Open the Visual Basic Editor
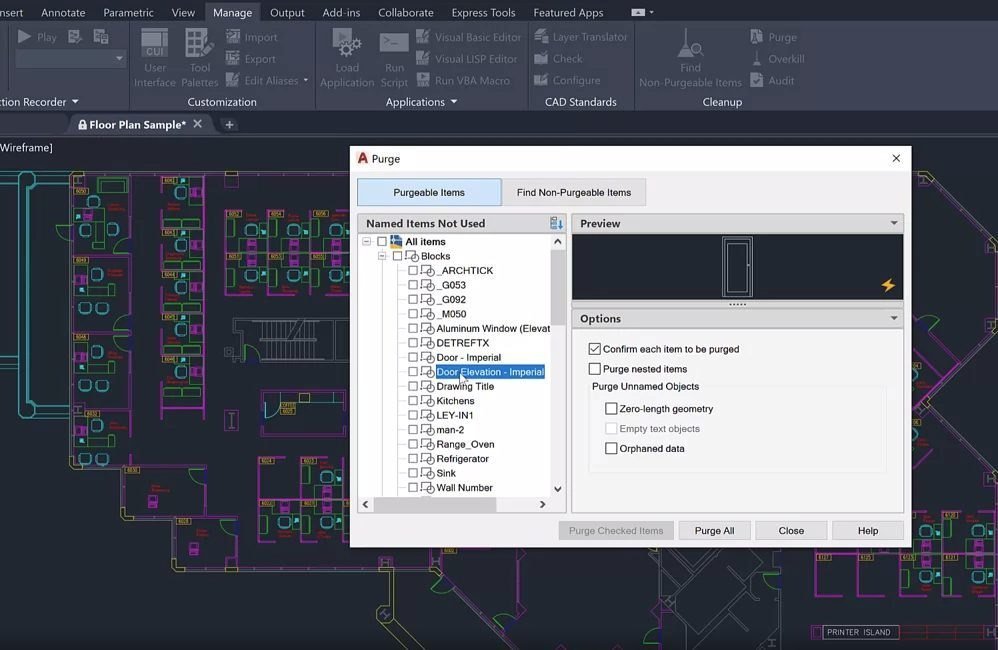This screenshot has width=998, height=650. click(x=470, y=38)
